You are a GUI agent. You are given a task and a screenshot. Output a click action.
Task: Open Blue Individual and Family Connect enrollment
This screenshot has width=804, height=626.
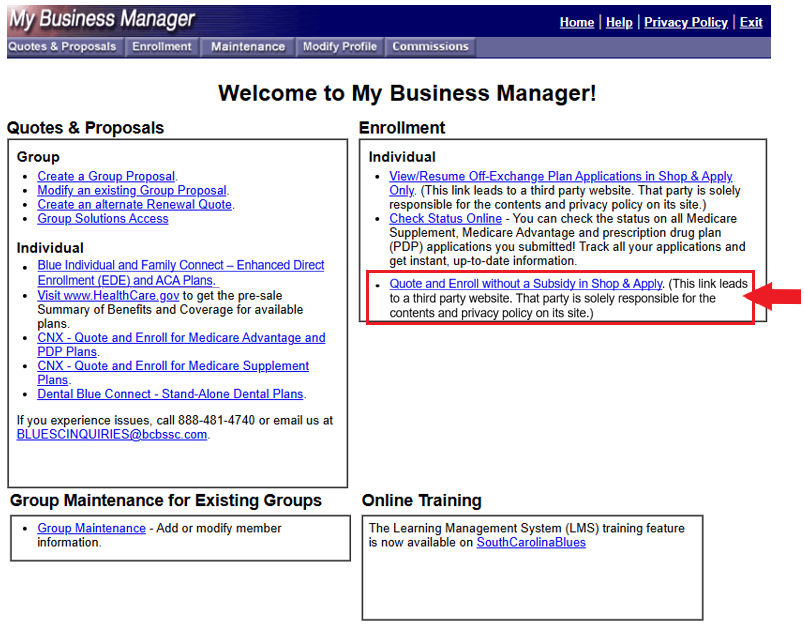pyautogui.click(x=180, y=265)
